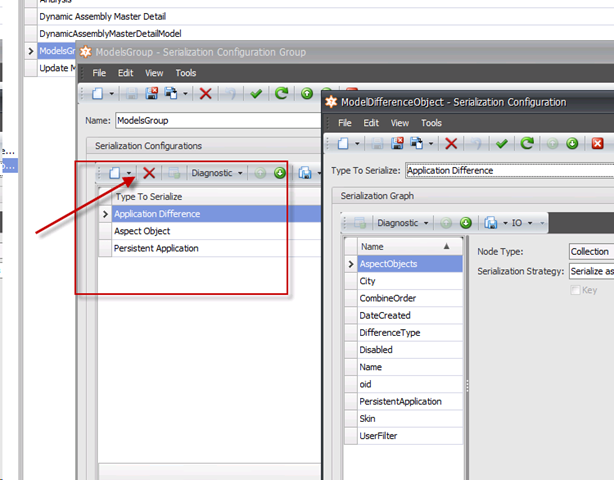Click Type To Serialize column header
Image resolution: width=614 pixels, height=480 pixels.
(x=217, y=197)
